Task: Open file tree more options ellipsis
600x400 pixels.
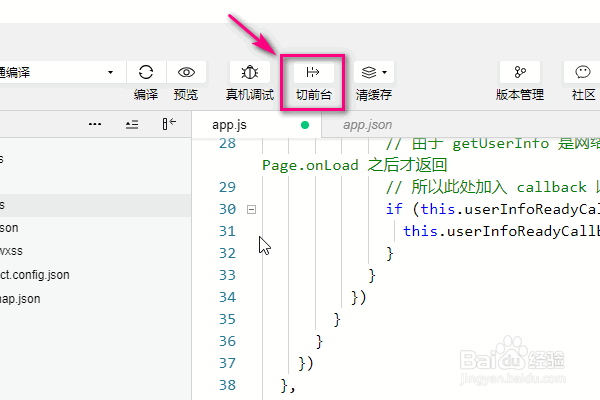Action: pyautogui.click(x=95, y=124)
